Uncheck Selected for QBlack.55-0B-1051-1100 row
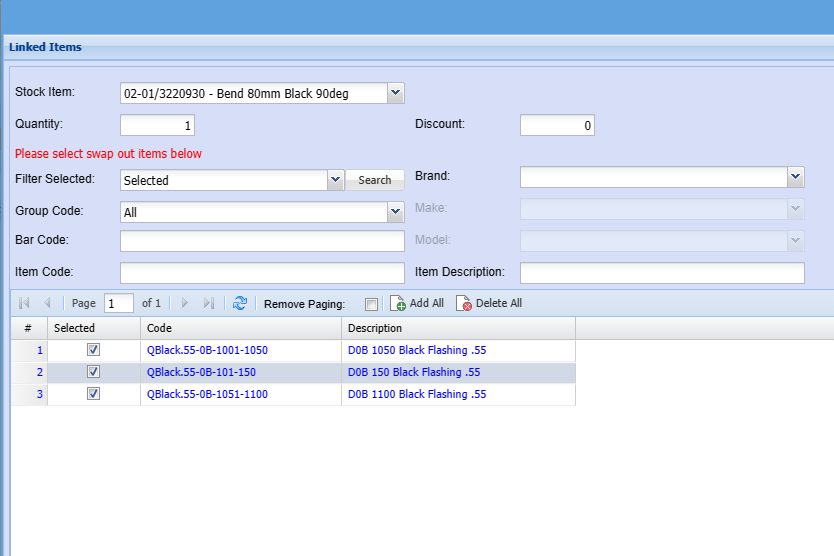Viewport: 834px width, 556px height. 93,394
